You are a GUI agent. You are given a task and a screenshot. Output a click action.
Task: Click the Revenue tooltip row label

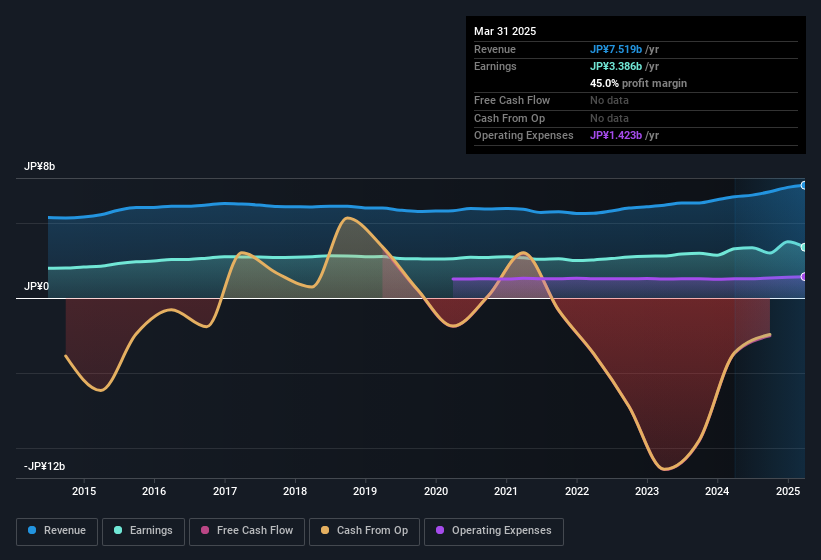pyautogui.click(x=495, y=49)
